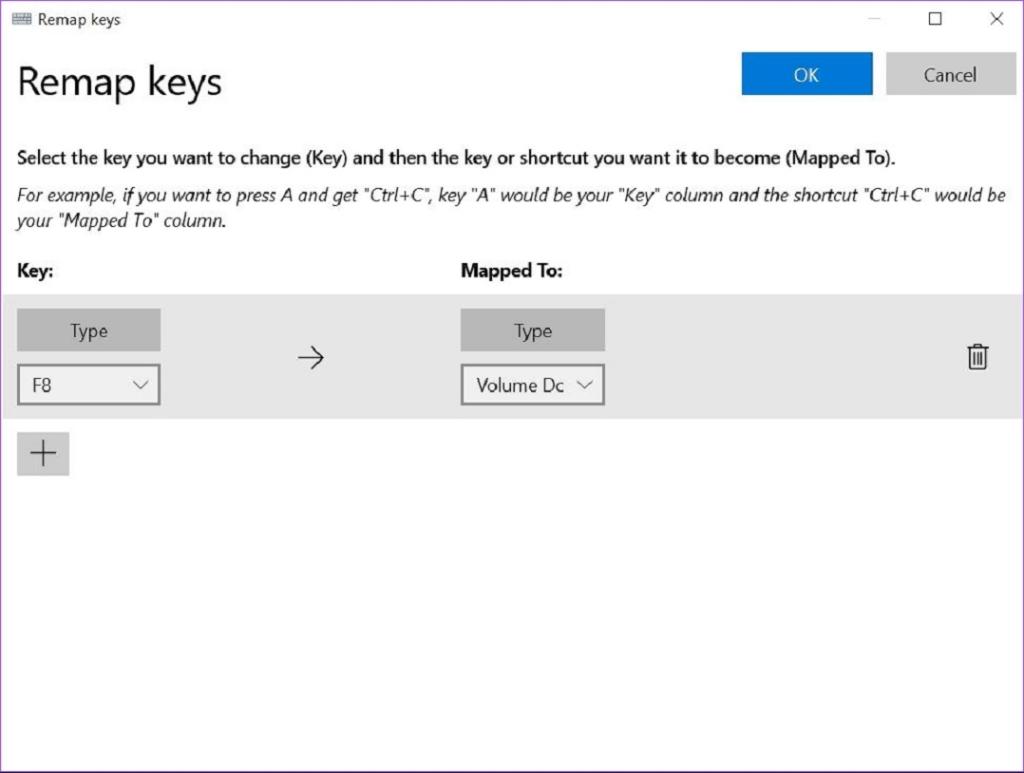Cancel the remap keys dialog
1024x773 pixels.
[950, 74]
